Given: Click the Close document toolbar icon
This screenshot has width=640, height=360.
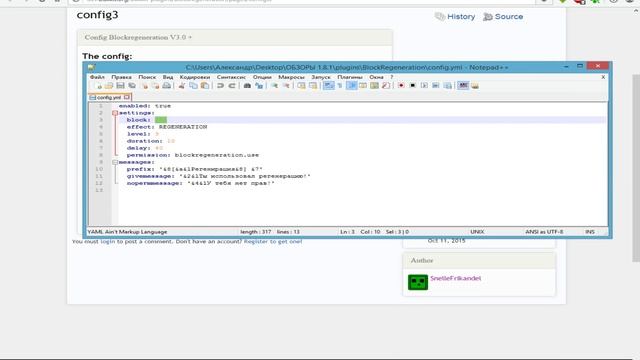Looking at the screenshot, I should pos(144,86).
